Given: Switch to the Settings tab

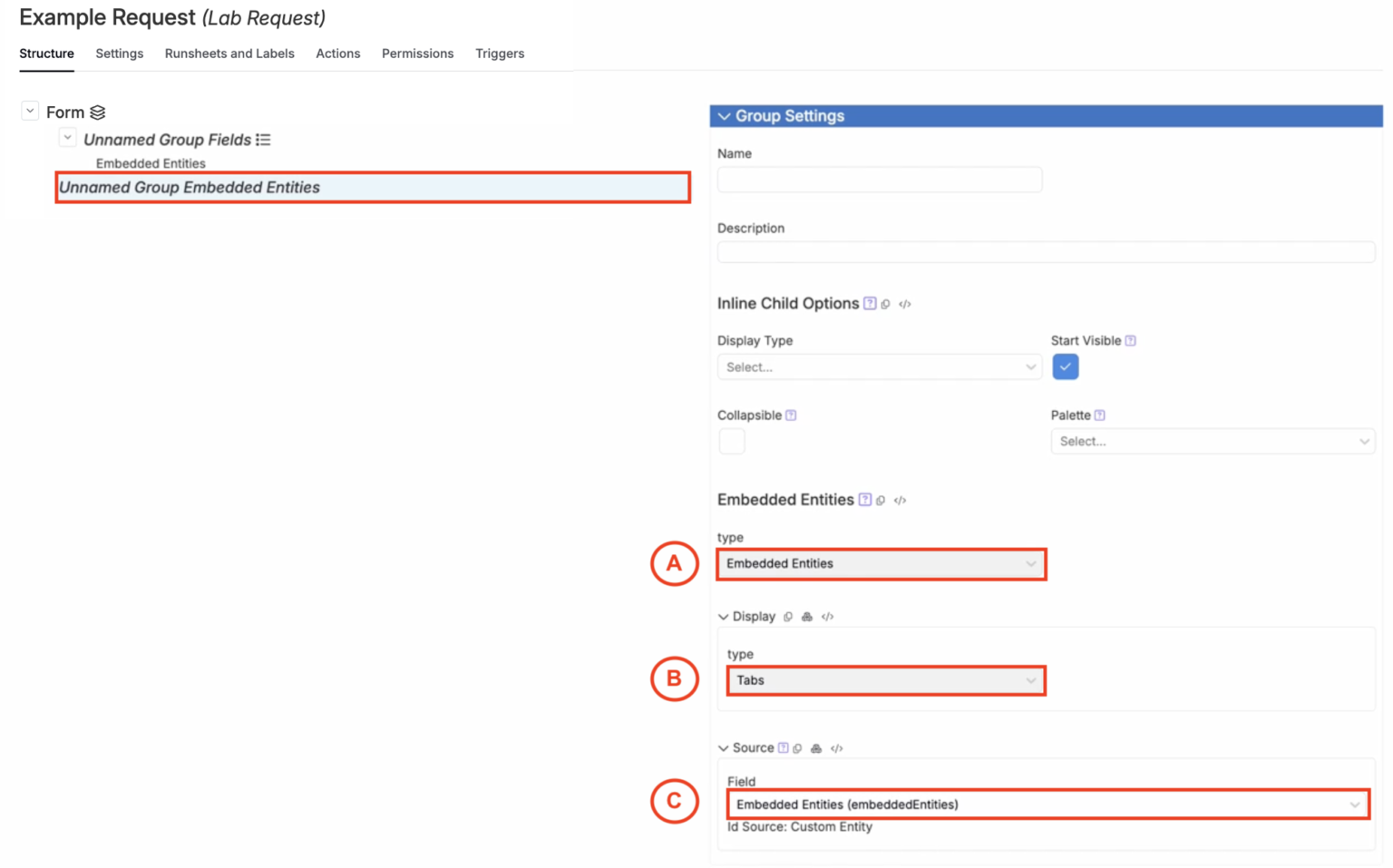Looking at the screenshot, I should pos(120,54).
